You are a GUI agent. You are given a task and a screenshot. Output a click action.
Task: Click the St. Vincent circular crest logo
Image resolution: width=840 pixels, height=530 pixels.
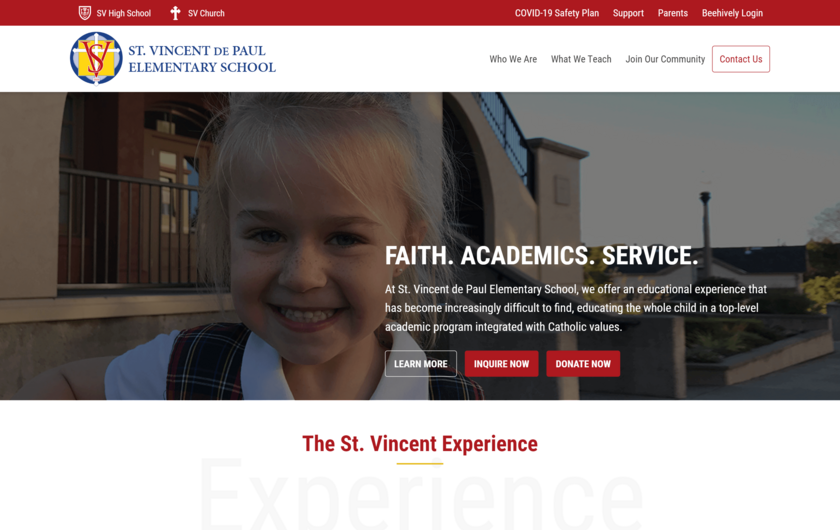96,58
